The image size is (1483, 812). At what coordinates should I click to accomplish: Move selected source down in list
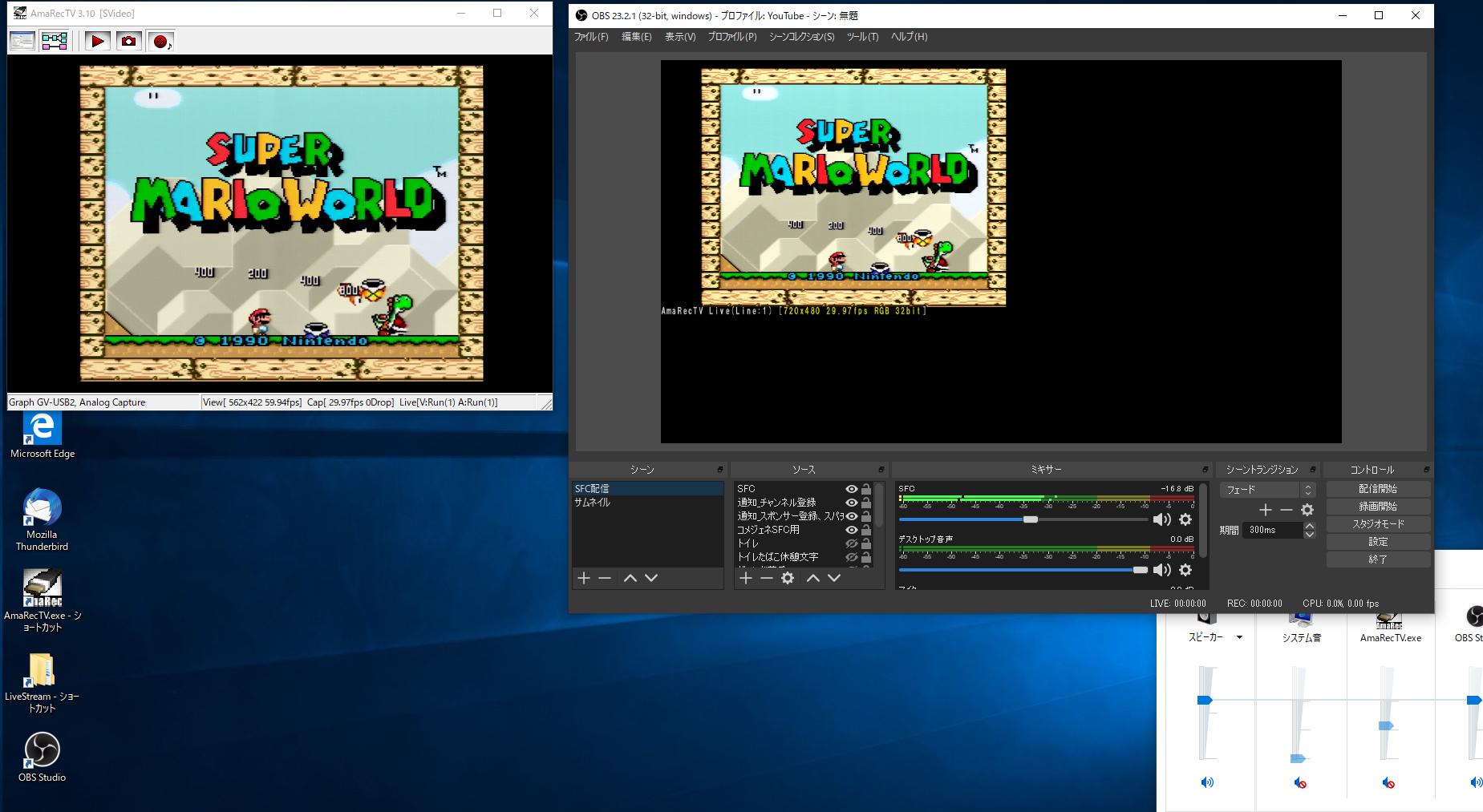tap(834, 578)
